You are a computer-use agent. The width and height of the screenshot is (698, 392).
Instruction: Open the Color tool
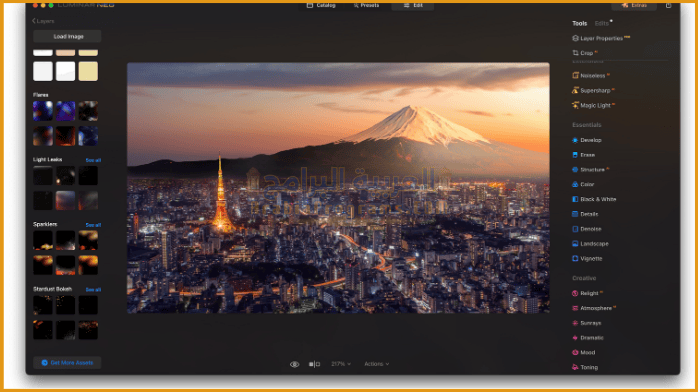[583, 184]
